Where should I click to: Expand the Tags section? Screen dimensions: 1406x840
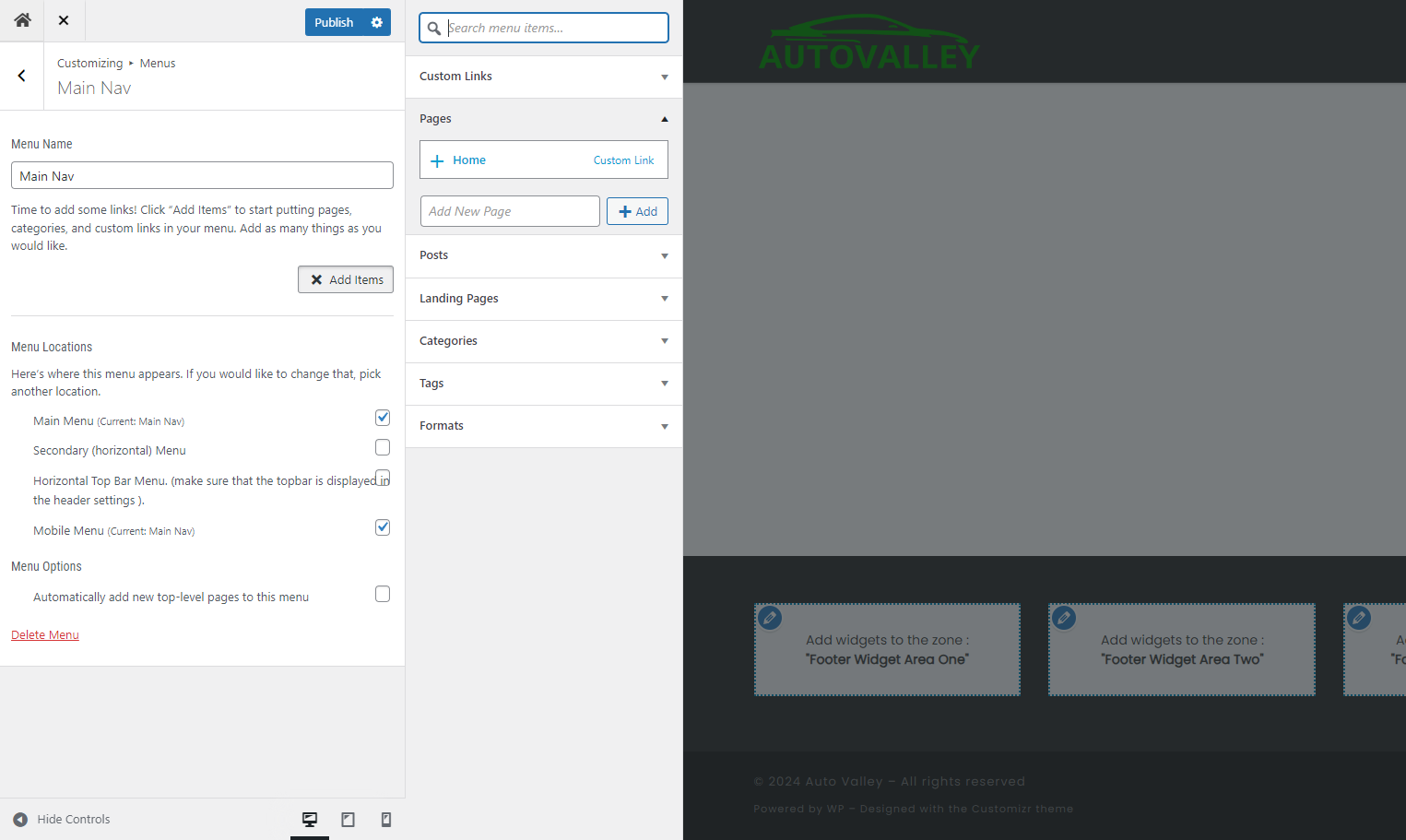[x=544, y=384]
